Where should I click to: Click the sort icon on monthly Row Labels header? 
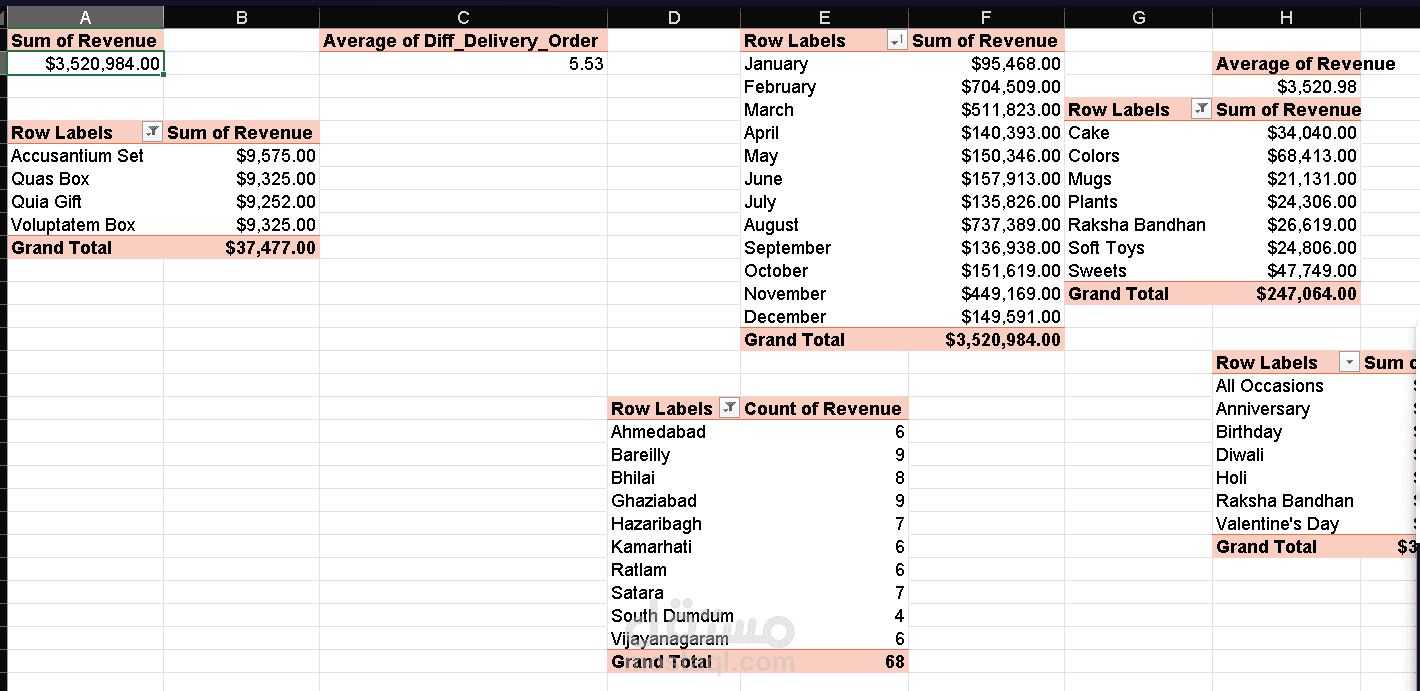pos(897,41)
